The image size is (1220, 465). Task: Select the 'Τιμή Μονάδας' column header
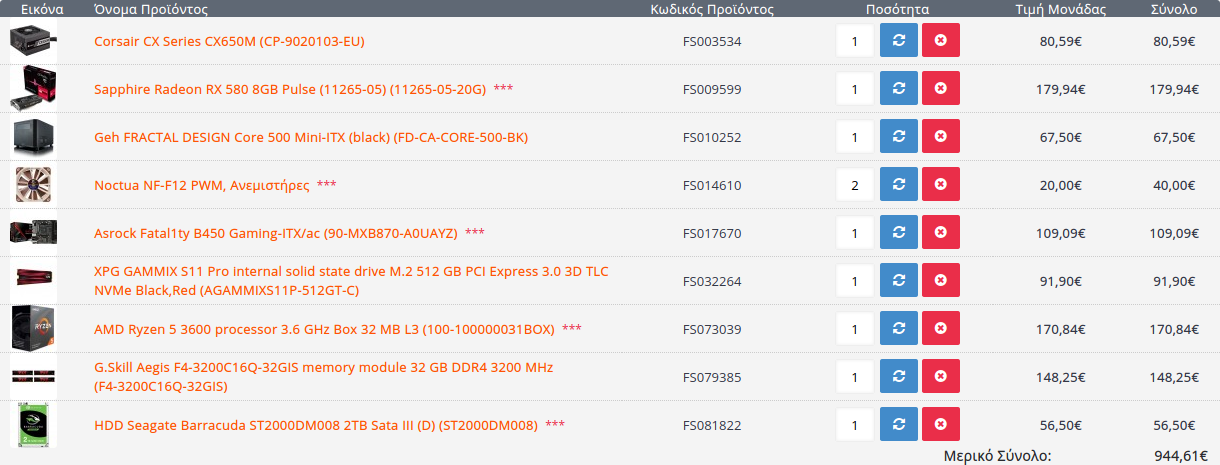point(1061,9)
